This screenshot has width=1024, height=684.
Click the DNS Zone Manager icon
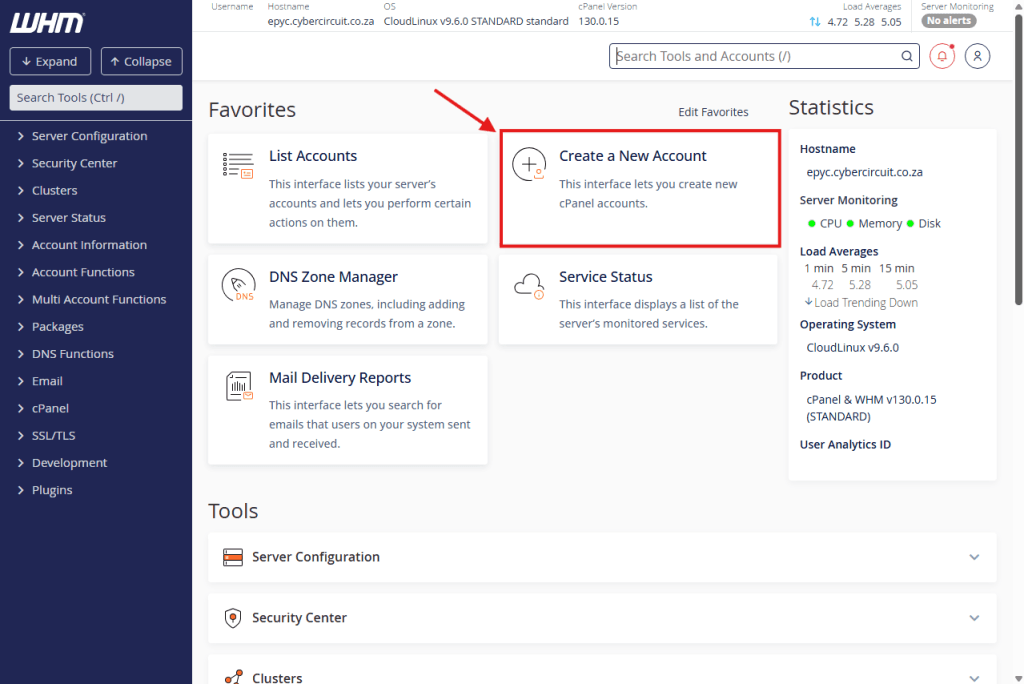point(238,287)
